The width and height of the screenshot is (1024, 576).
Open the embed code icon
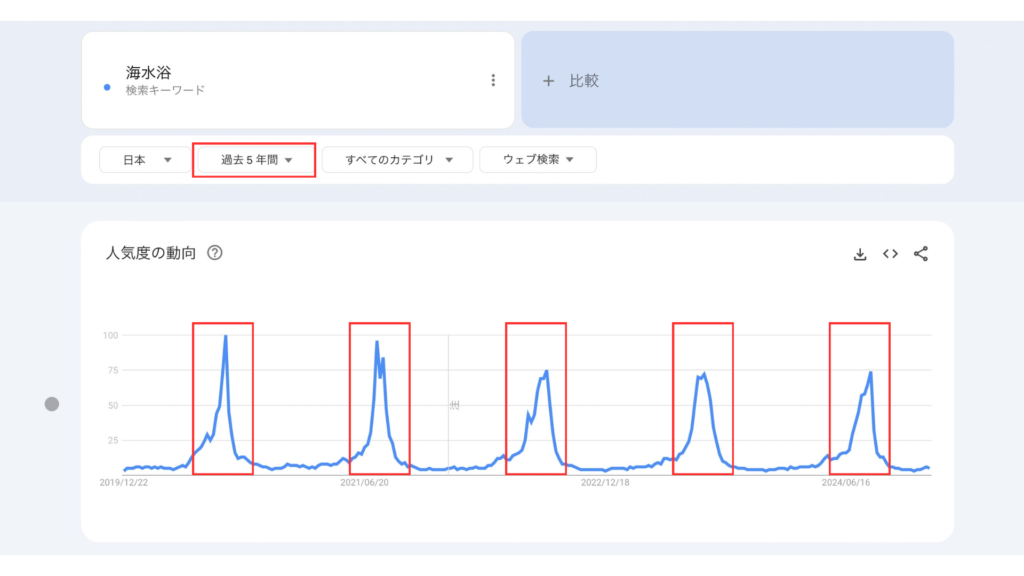[890, 254]
